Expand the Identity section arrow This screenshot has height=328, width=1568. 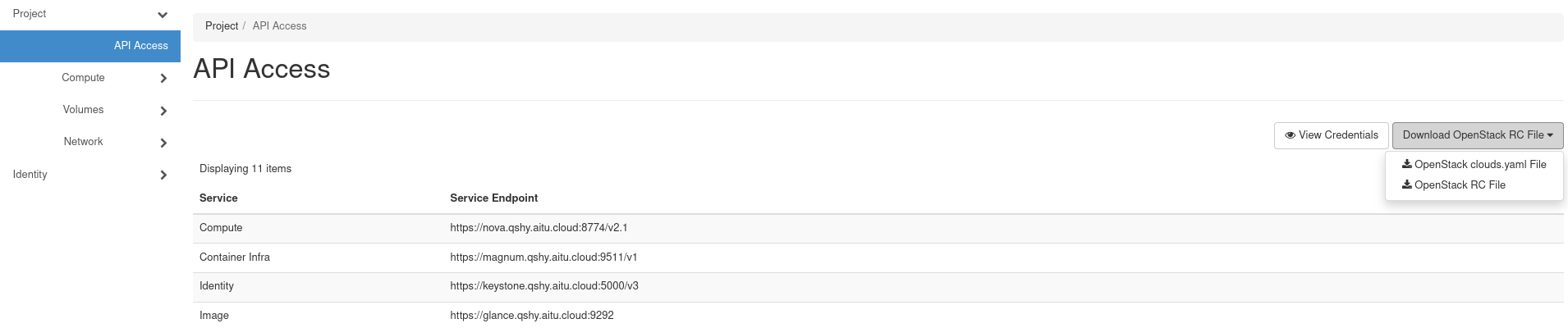[163, 175]
